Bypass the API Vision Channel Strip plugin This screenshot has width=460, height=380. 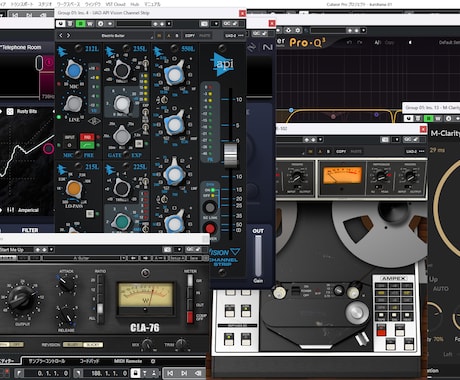(60, 24)
